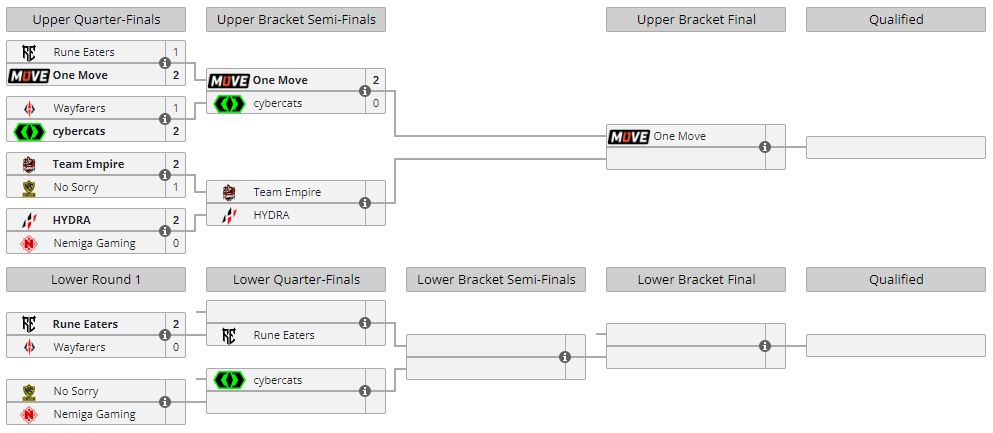Open the Lower Bracket Semi-Finals match info icon
This screenshot has width=993, height=433.
click(565, 357)
